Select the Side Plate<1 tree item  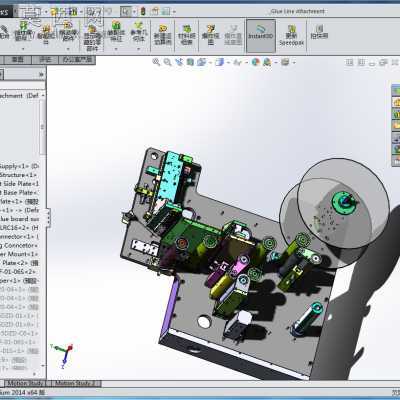coord(19,184)
